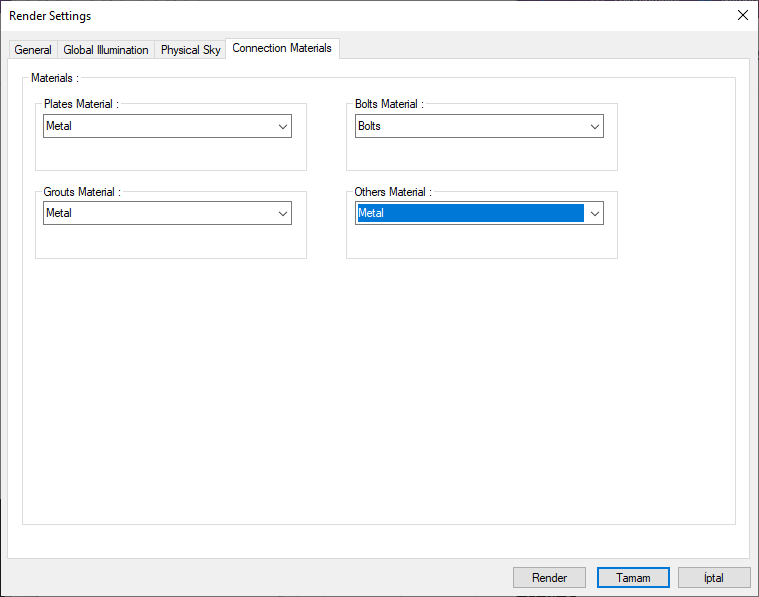Select the Physical Sky tab
The height and width of the screenshot is (597, 759).
tap(190, 50)
